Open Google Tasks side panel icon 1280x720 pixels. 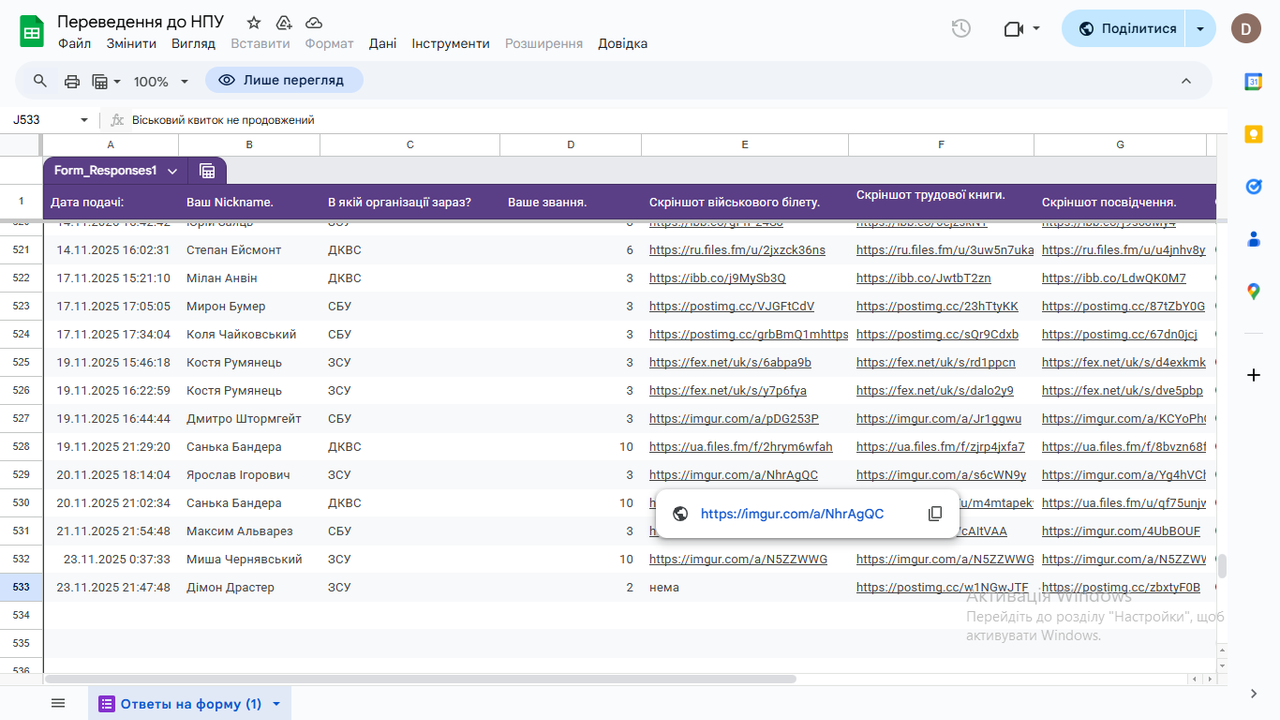(x=1253, y=187)
